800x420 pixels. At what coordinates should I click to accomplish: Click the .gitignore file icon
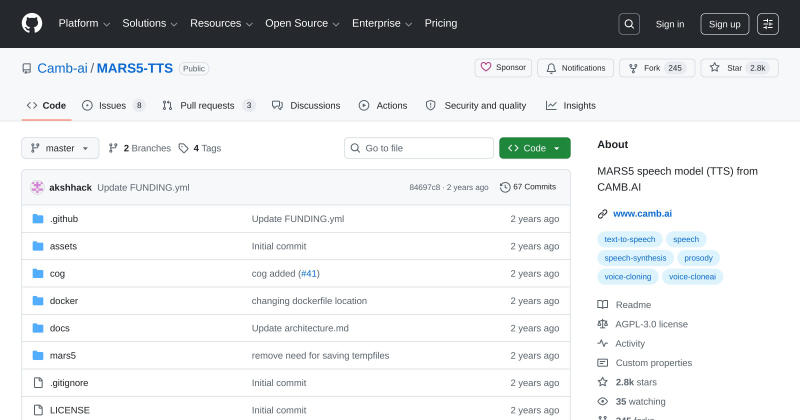38,383
